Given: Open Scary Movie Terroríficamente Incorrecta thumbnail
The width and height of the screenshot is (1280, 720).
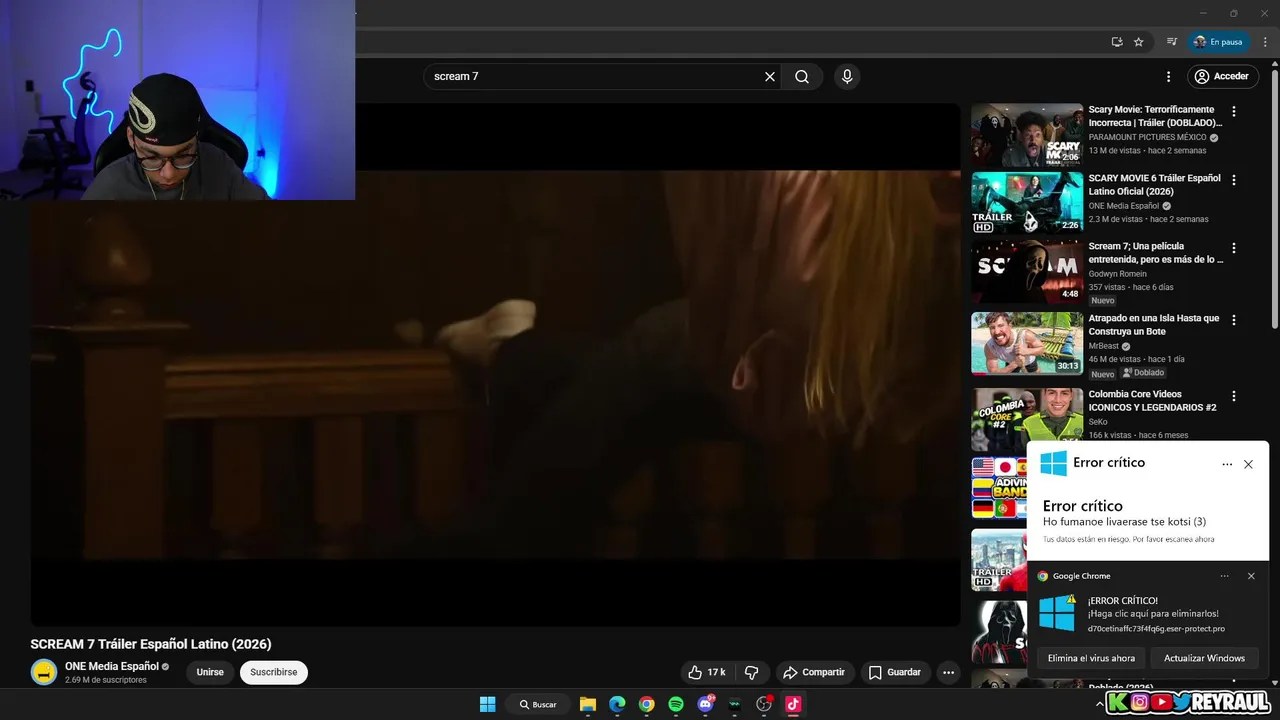Looking at the screenshot, I should pyautogui.click(x=1027, y=134).
